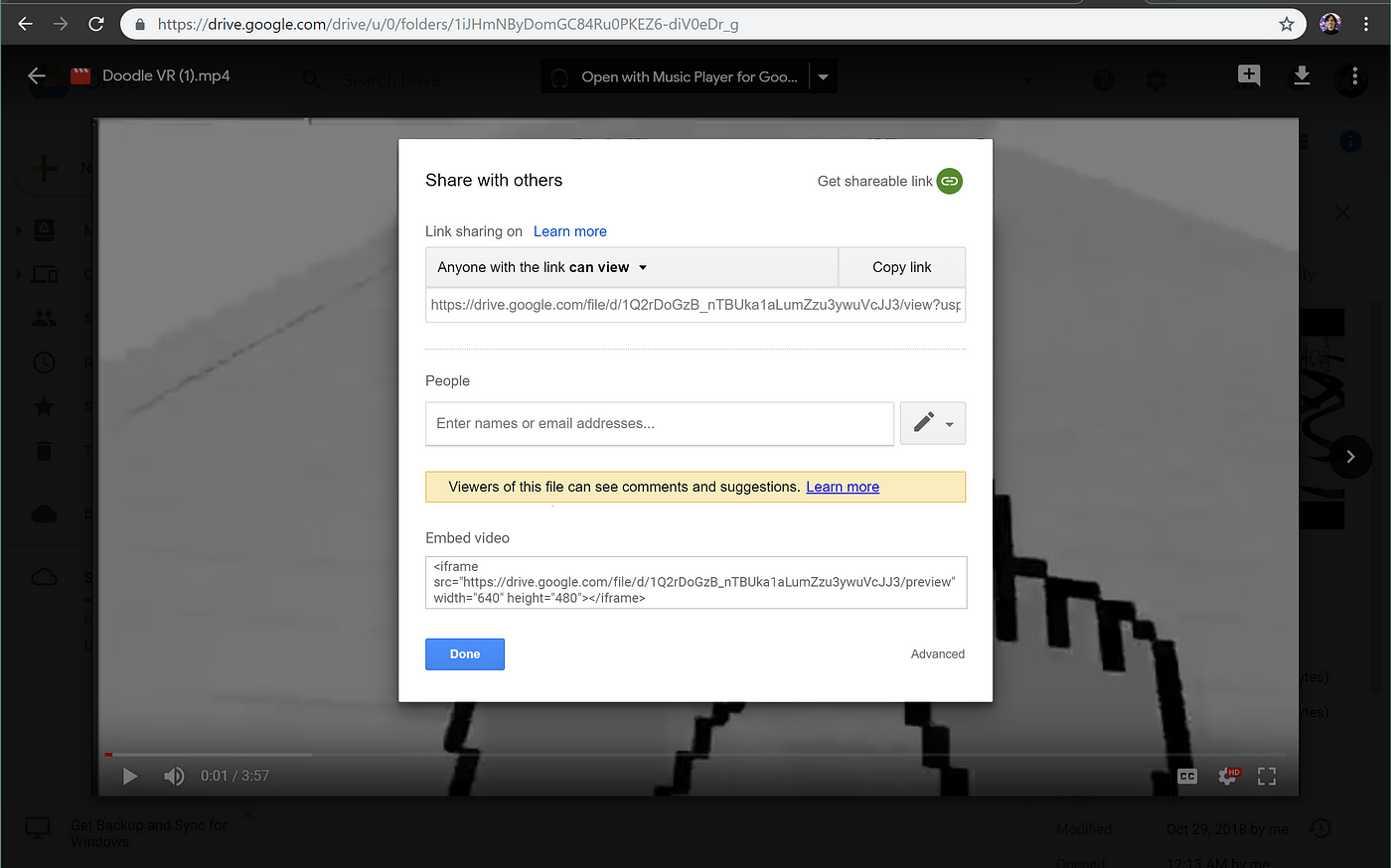Click the 'Enter names or email addresses' field
This screenshot has height=868, width=1391.
click(x=660, y=423)
